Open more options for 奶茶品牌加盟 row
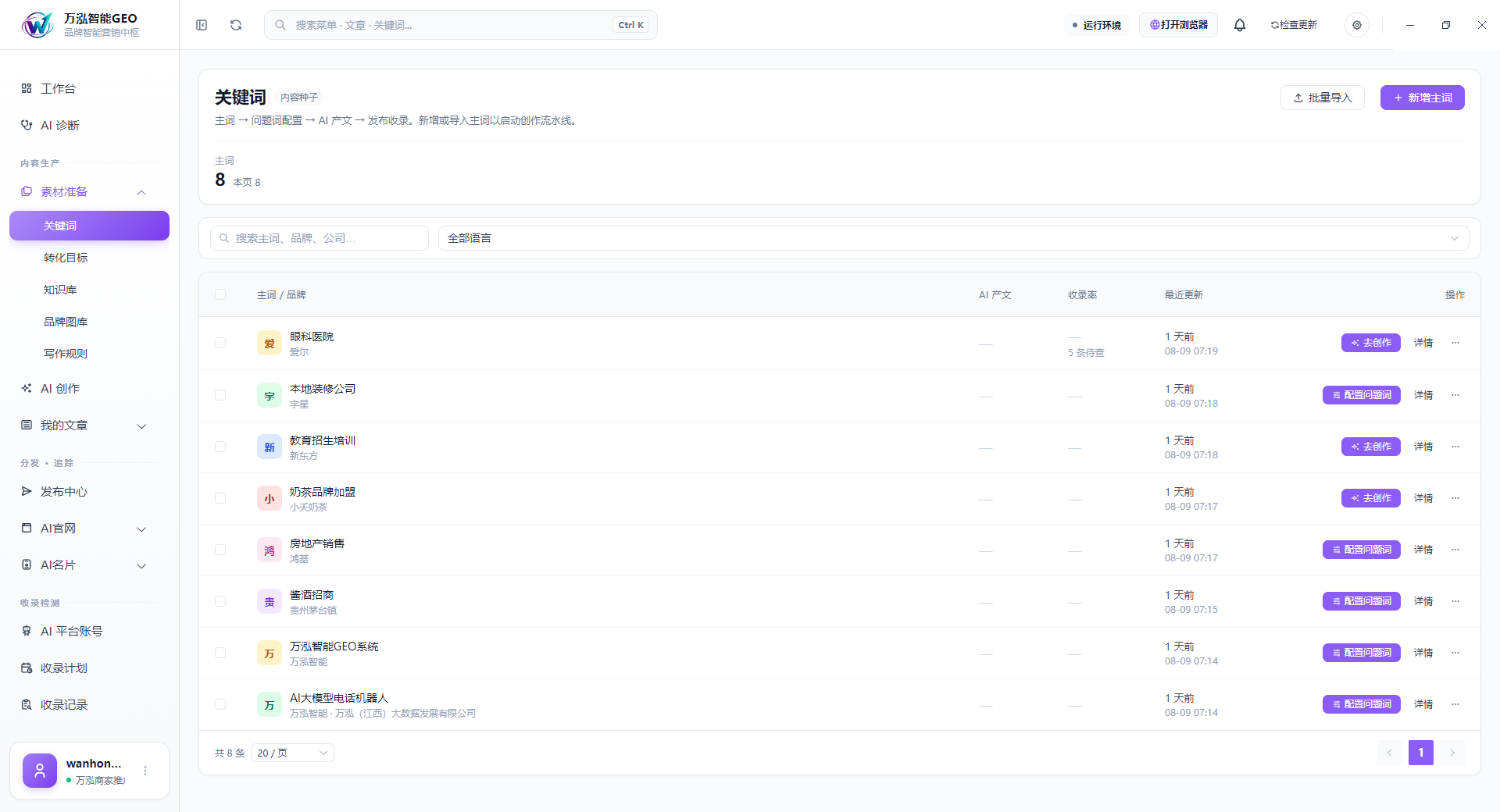This screenshot has width=1500, height=812. tap(1455, 498)
